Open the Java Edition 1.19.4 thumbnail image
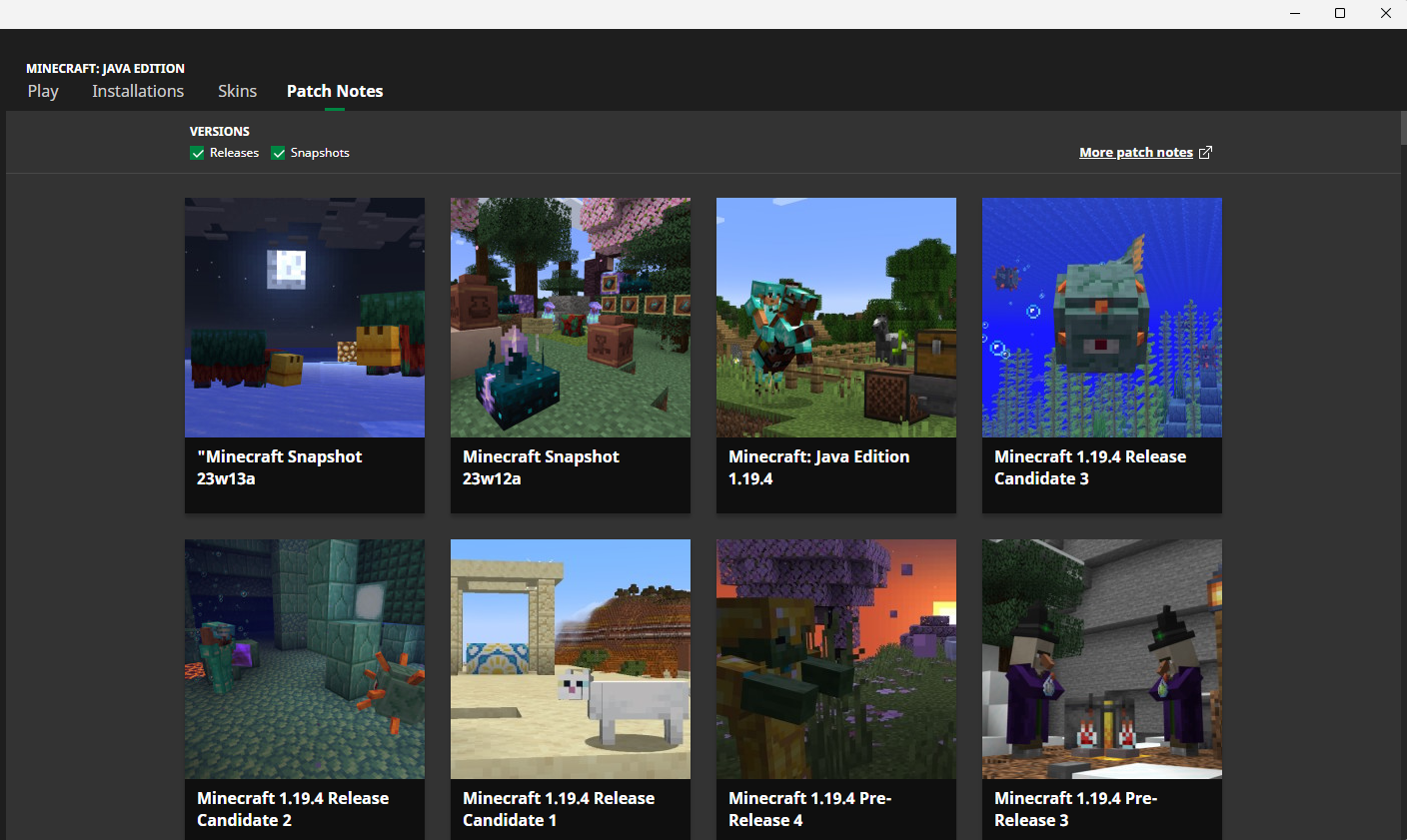1407x840 pixels. 836,318
